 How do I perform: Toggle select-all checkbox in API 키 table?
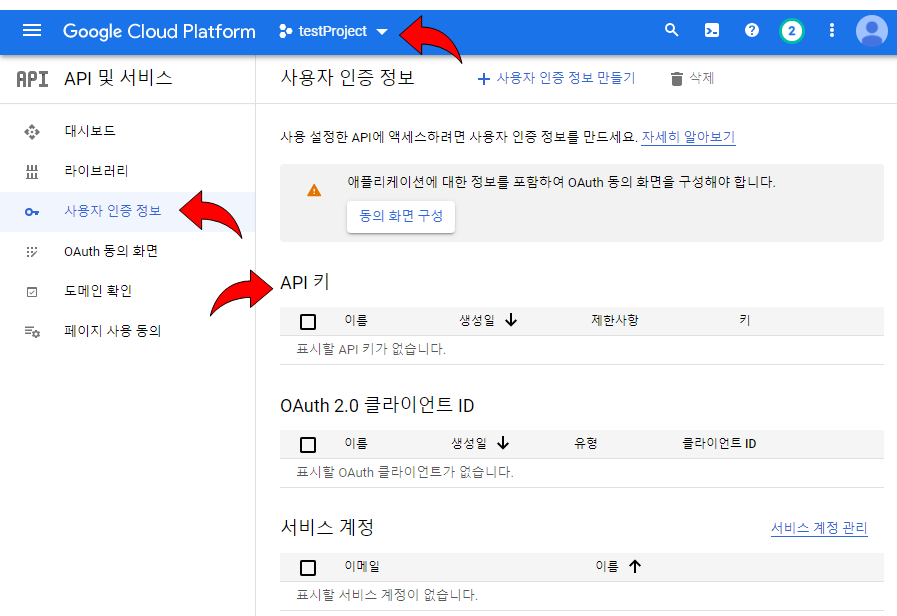(308, 321)
